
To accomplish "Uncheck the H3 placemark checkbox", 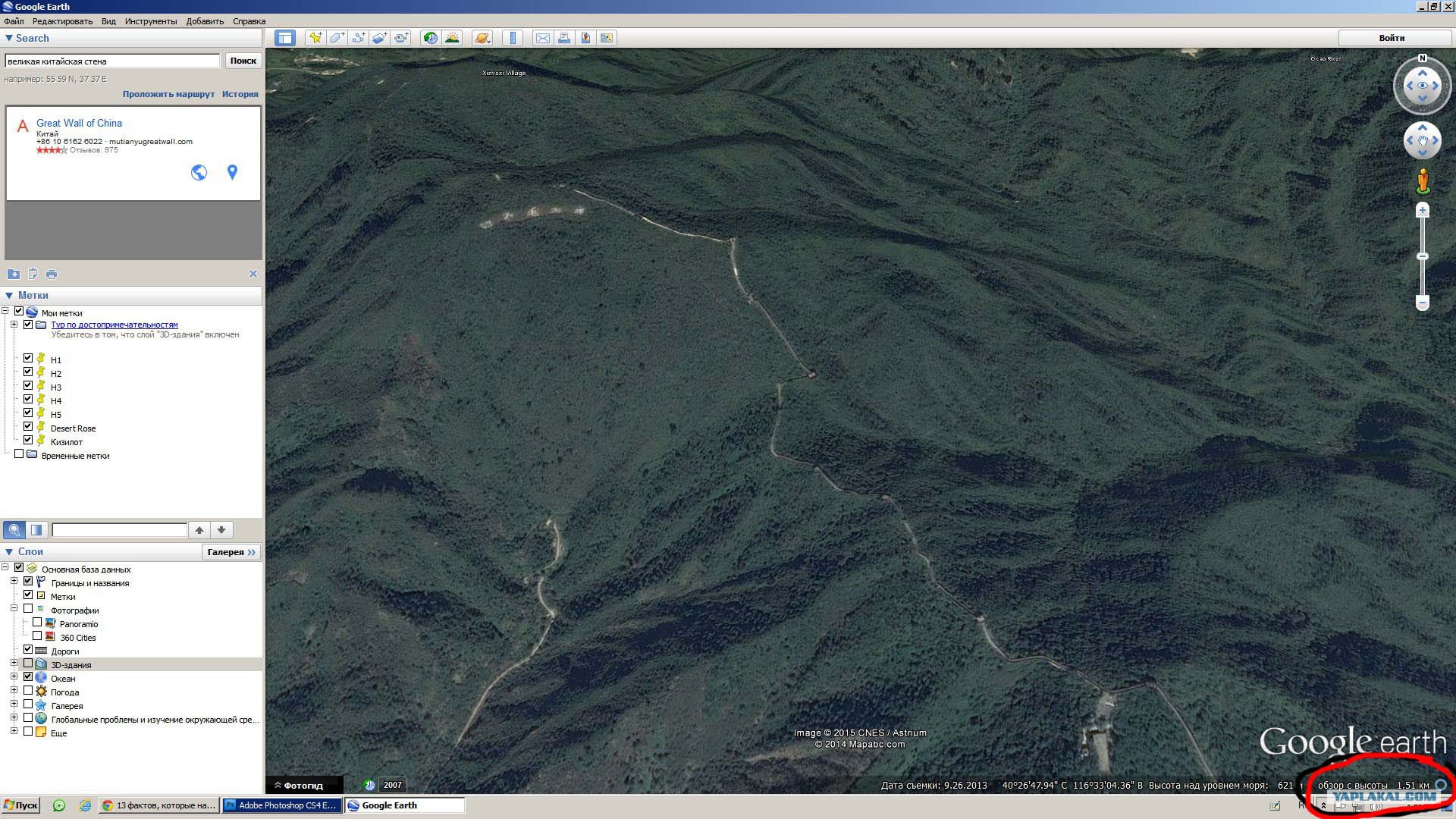I will click(28, 385).
